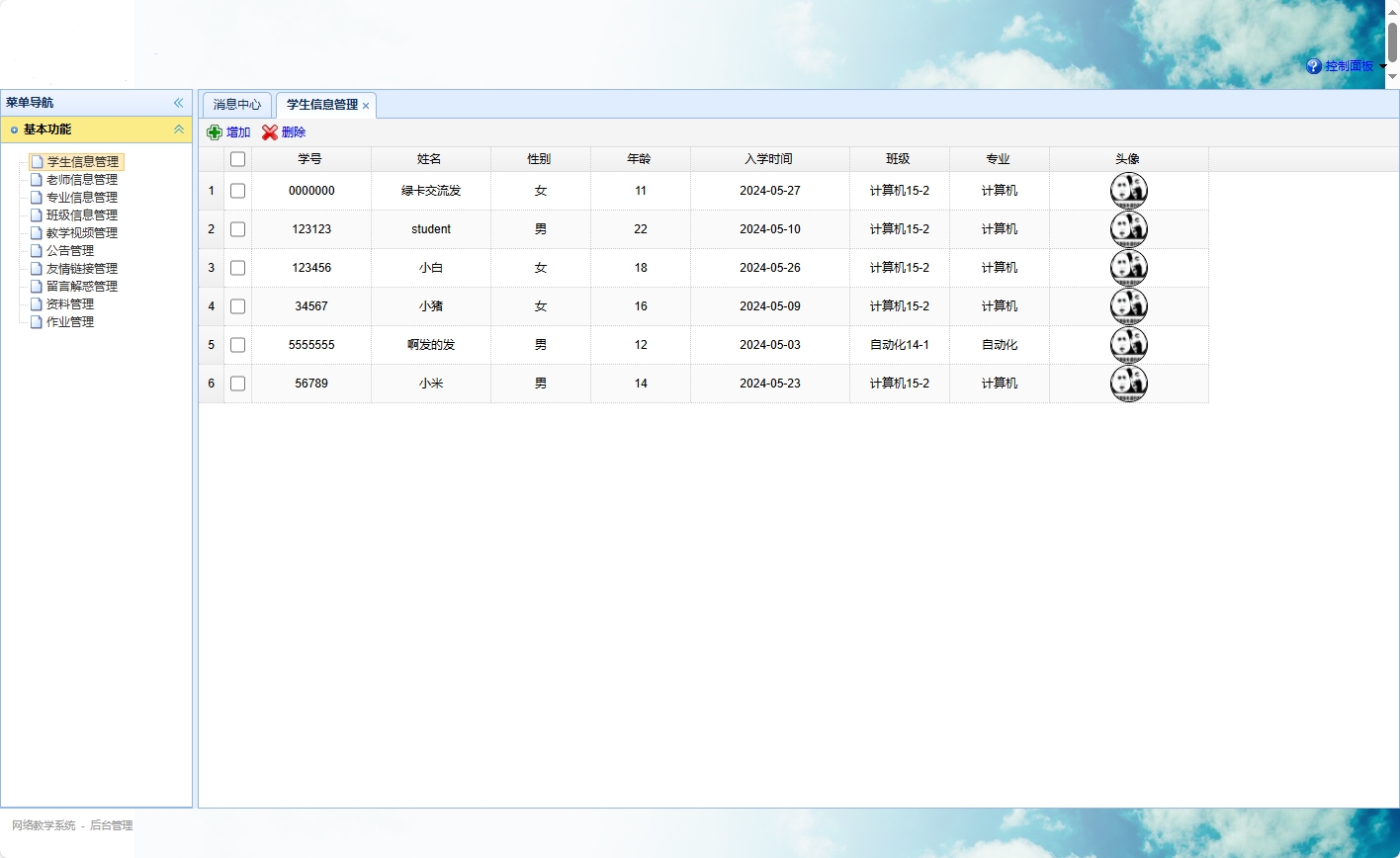The image size is (1400, 858).
Task: Click the avatar of student 0000000
Action: pyautogui.click(x=1128, y=191)
